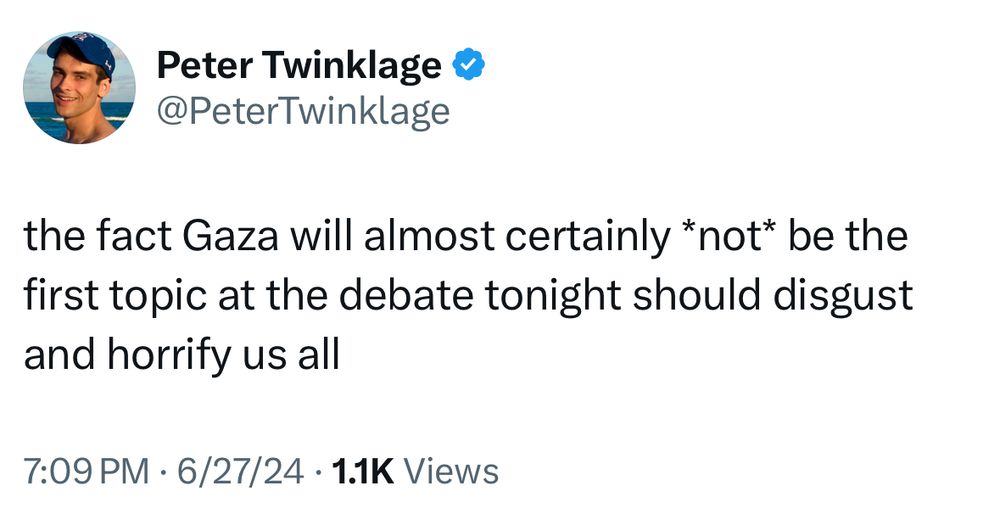Click the blue verified checkmark badge
Screen dimensions: 1000x519
[469, 66]
